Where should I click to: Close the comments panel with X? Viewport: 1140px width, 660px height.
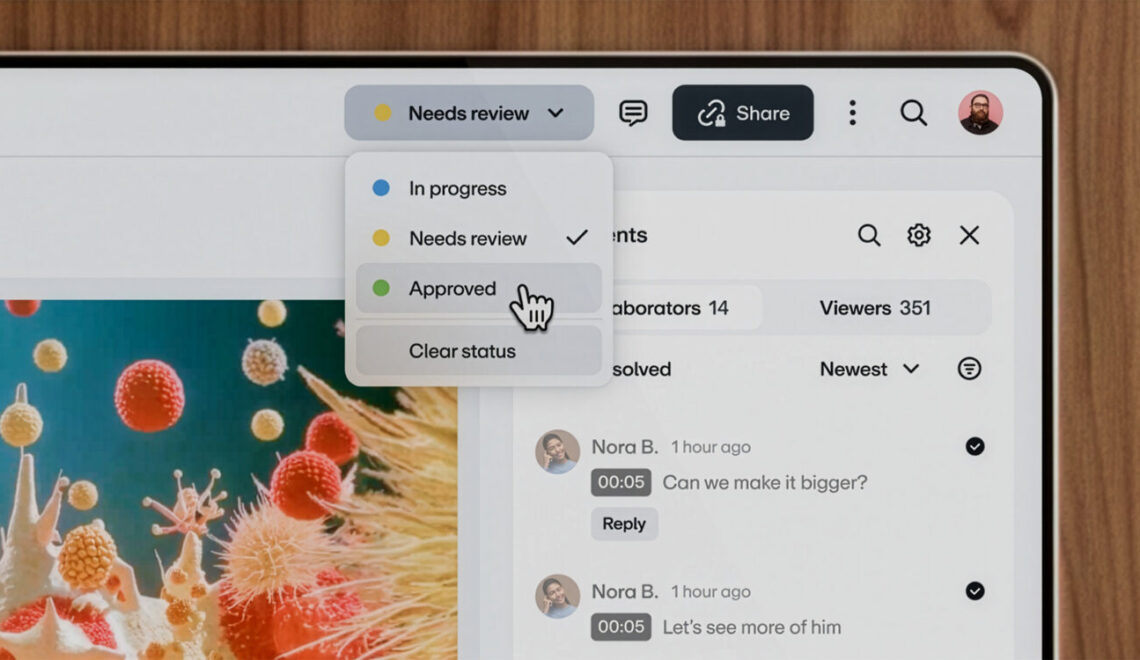(969, 235)
